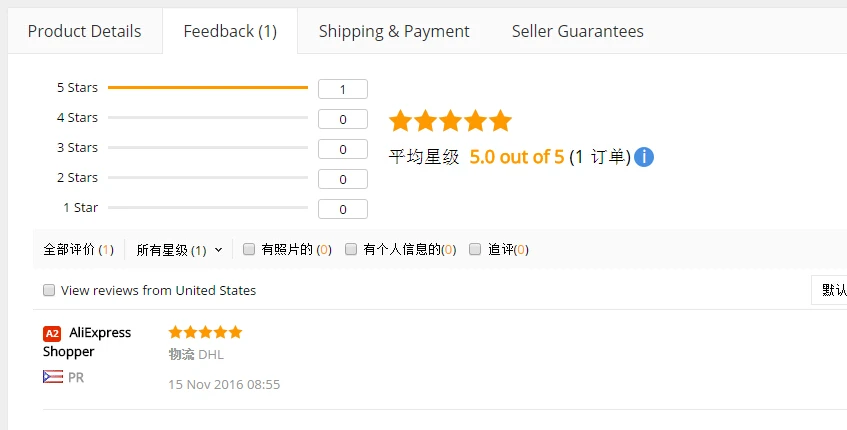Enable the 有个人信息的 checkbox
847x430 pixels.
(351, 249)
